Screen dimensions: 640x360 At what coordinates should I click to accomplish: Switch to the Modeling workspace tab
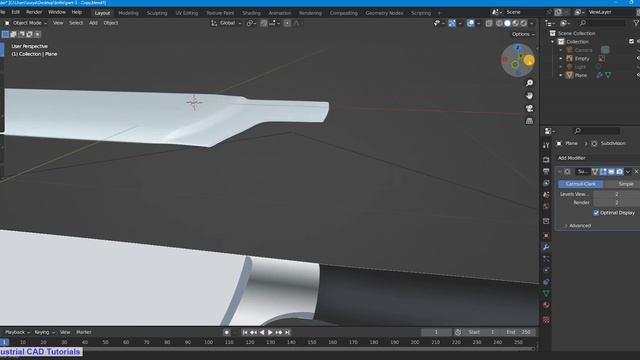click(x=128, y=13)
